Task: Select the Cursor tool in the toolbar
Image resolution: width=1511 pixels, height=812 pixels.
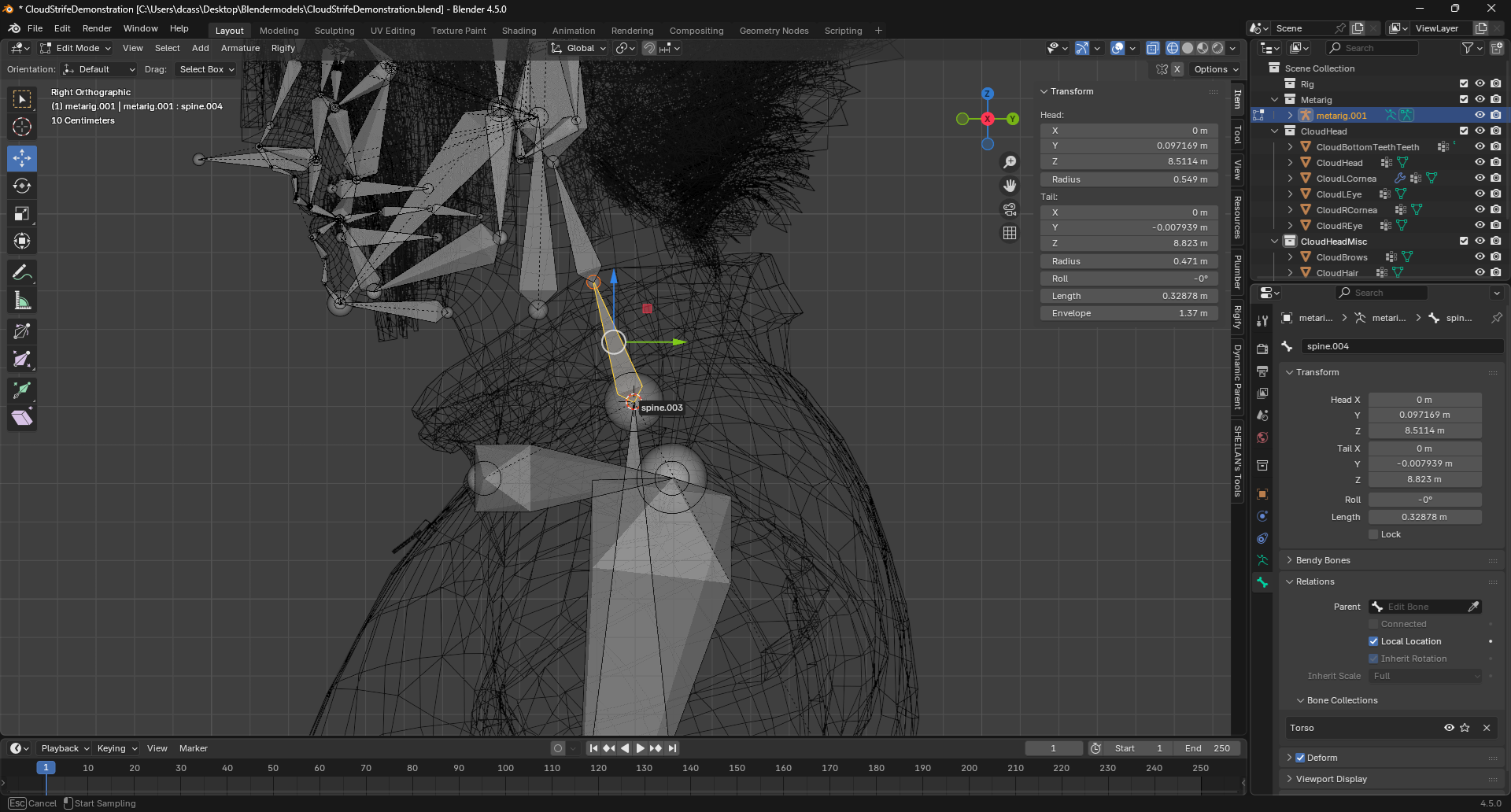Action: click(x=22, y=127)
